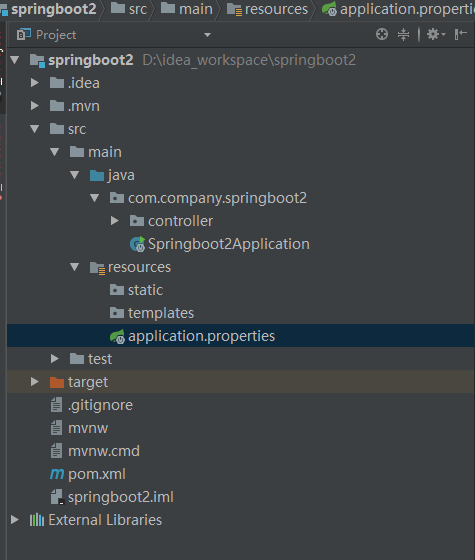Expand the .idea folder arrow

[x=35, y=83]
